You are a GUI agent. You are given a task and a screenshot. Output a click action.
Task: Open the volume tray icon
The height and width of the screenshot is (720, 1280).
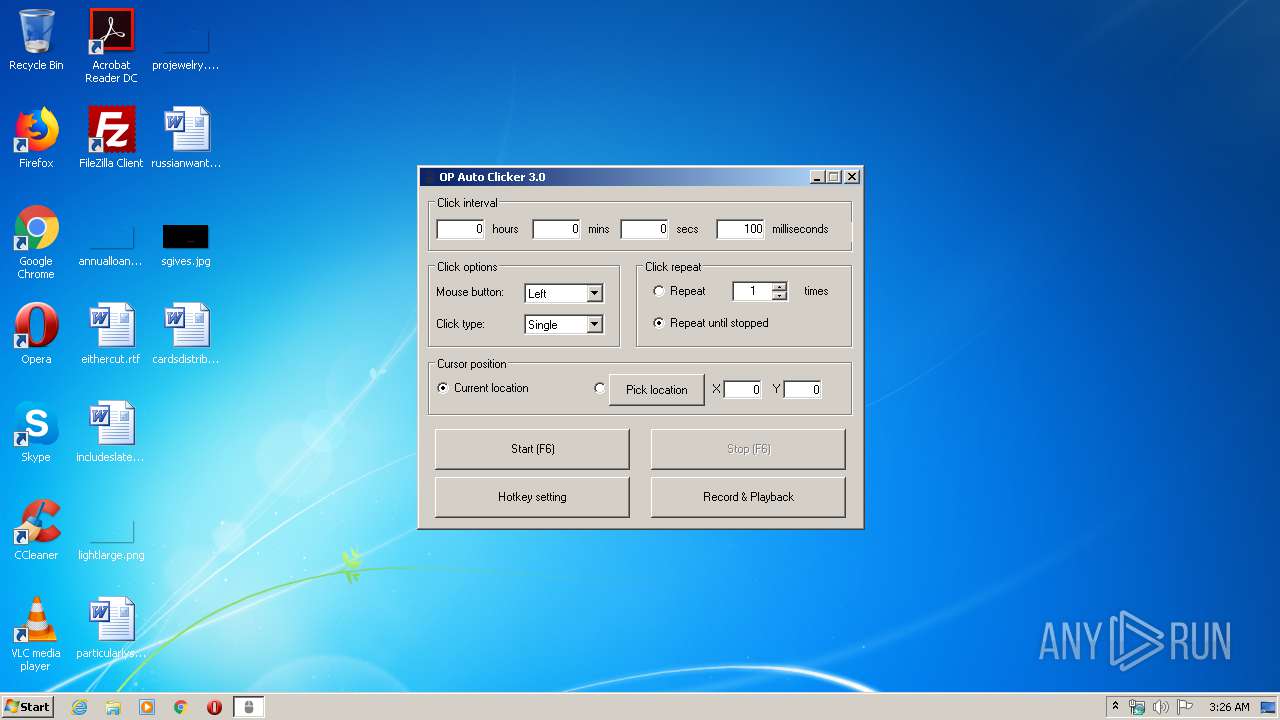(x=1160, y=707)
